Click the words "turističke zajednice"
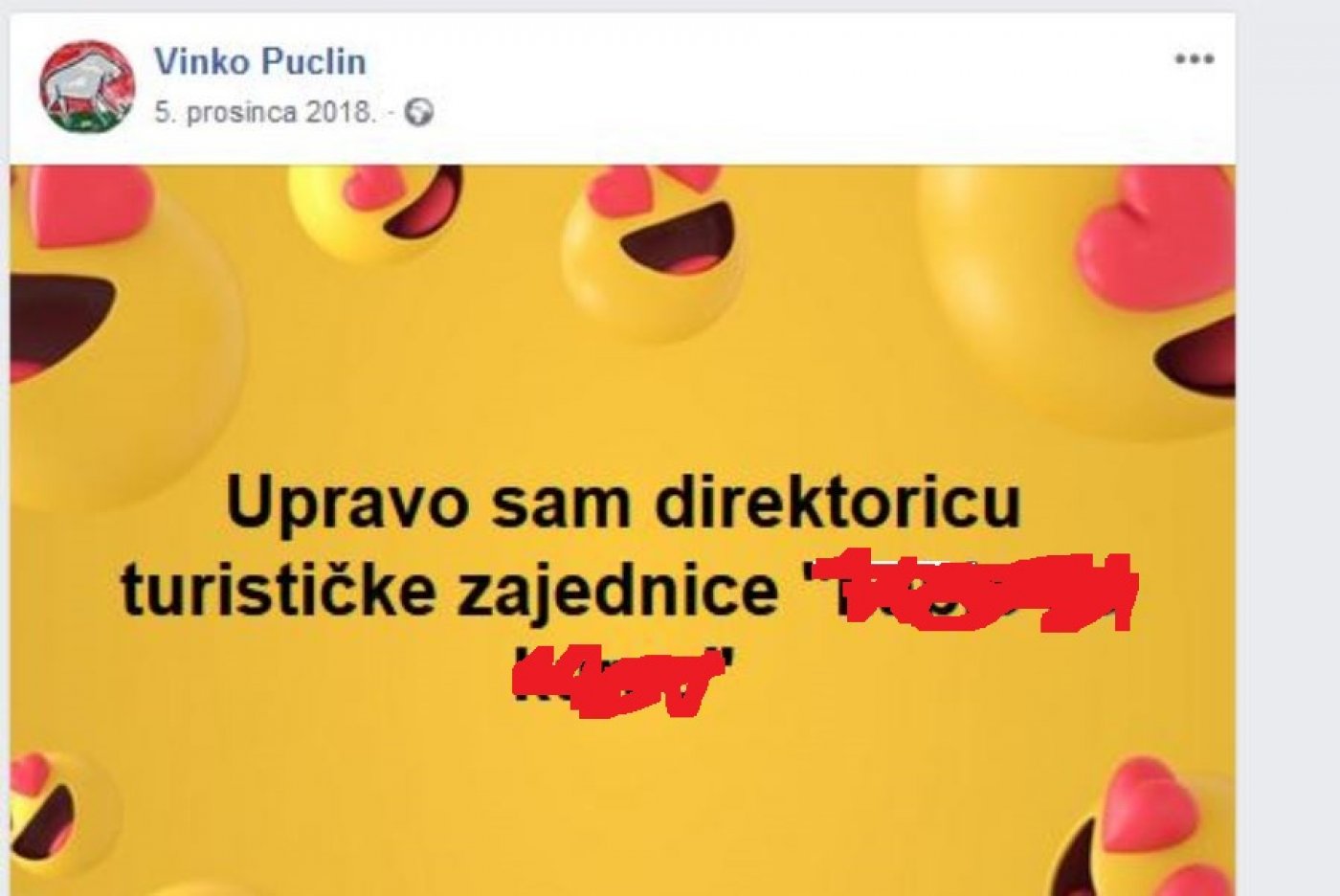Viewport: 1340px width, 896px height. (x=450, y=590)
